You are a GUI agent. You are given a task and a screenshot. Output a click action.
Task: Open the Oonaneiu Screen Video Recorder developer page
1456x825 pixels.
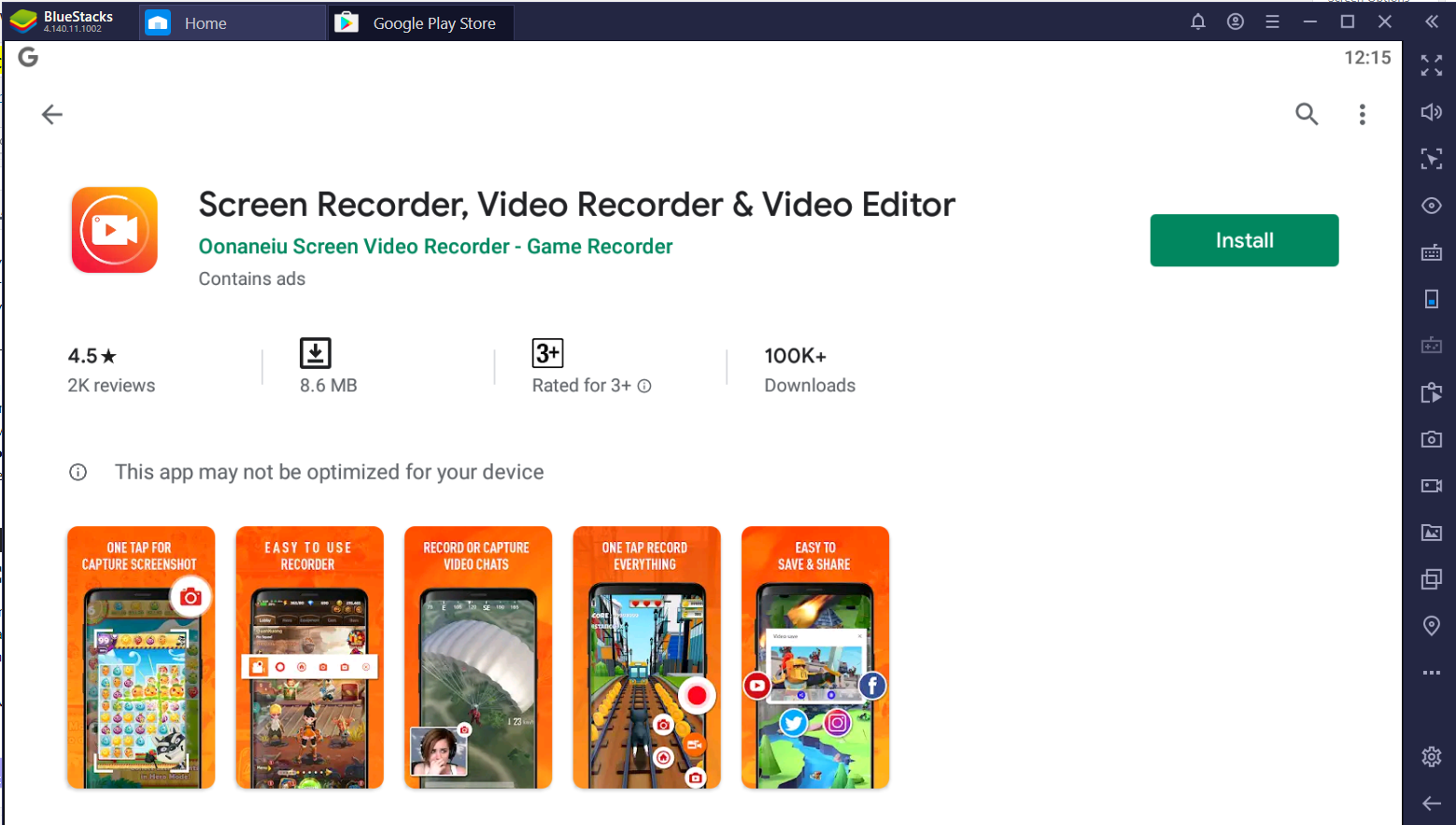[435, 246]
